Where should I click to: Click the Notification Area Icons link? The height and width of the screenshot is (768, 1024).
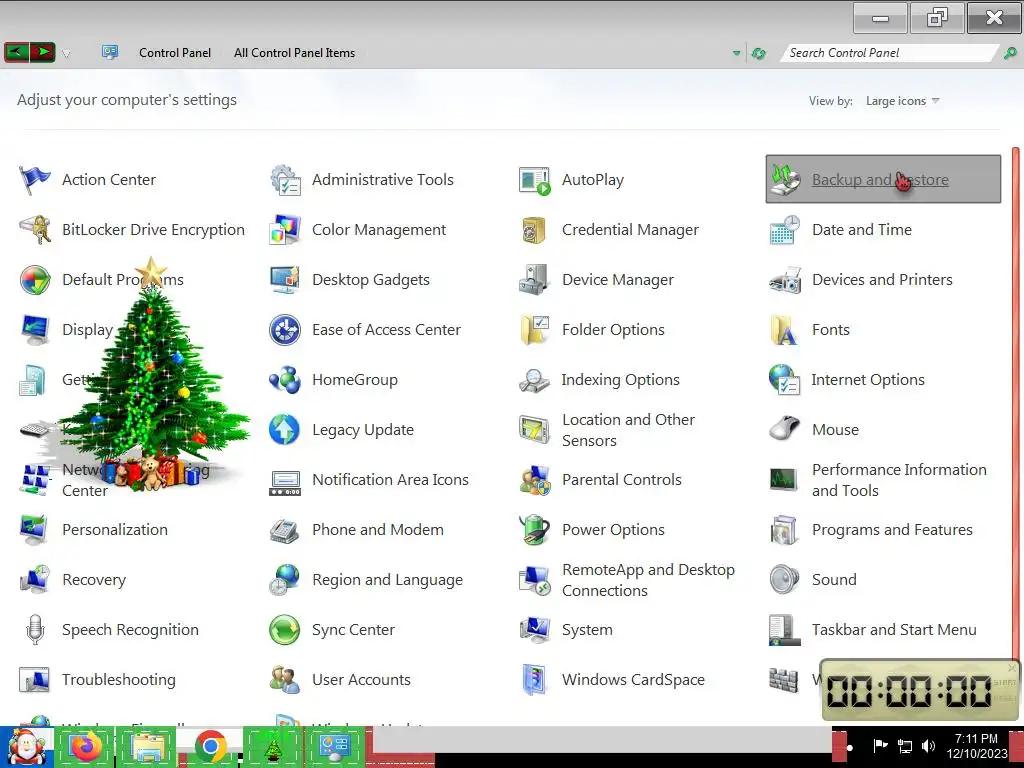tap(390, 480)
